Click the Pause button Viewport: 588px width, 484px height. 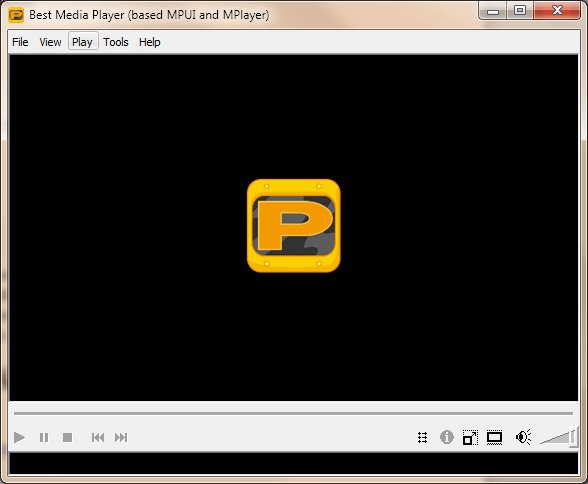pyautogui.click(x=44, y=438)
